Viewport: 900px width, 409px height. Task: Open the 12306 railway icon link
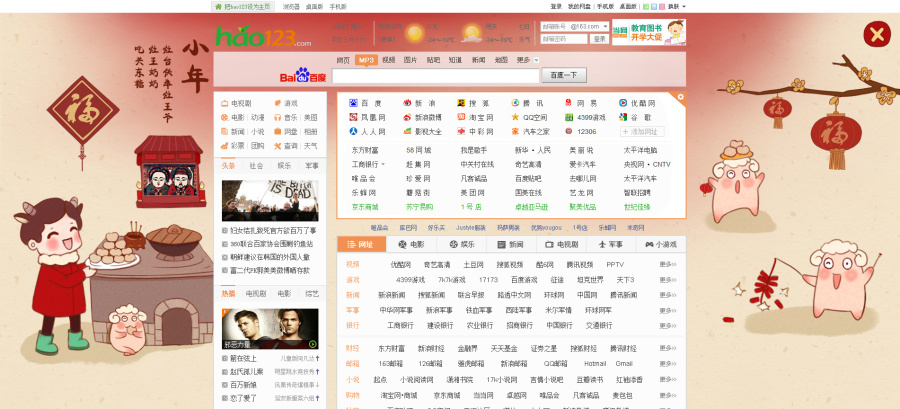tap(568, 131)
